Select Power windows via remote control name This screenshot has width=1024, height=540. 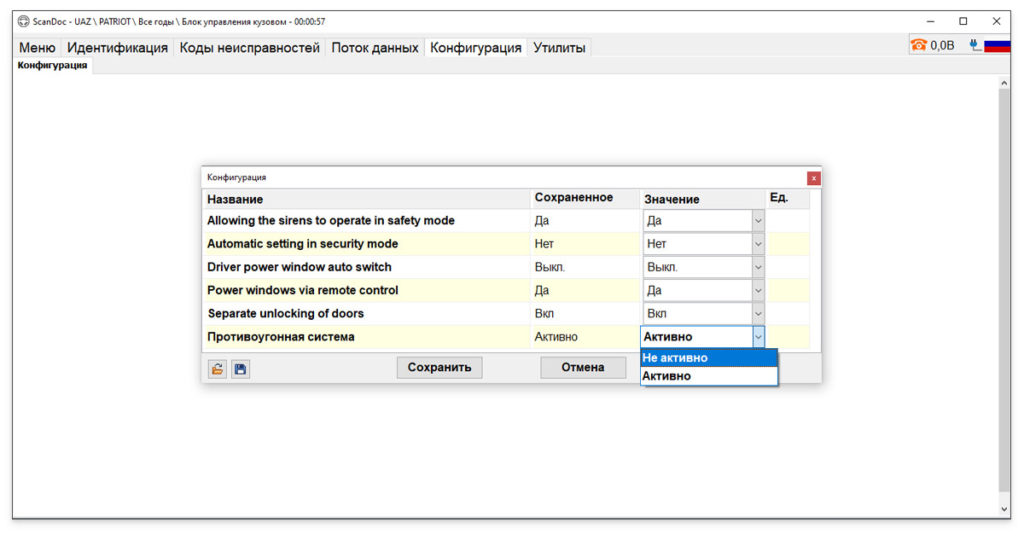[302, 291]
